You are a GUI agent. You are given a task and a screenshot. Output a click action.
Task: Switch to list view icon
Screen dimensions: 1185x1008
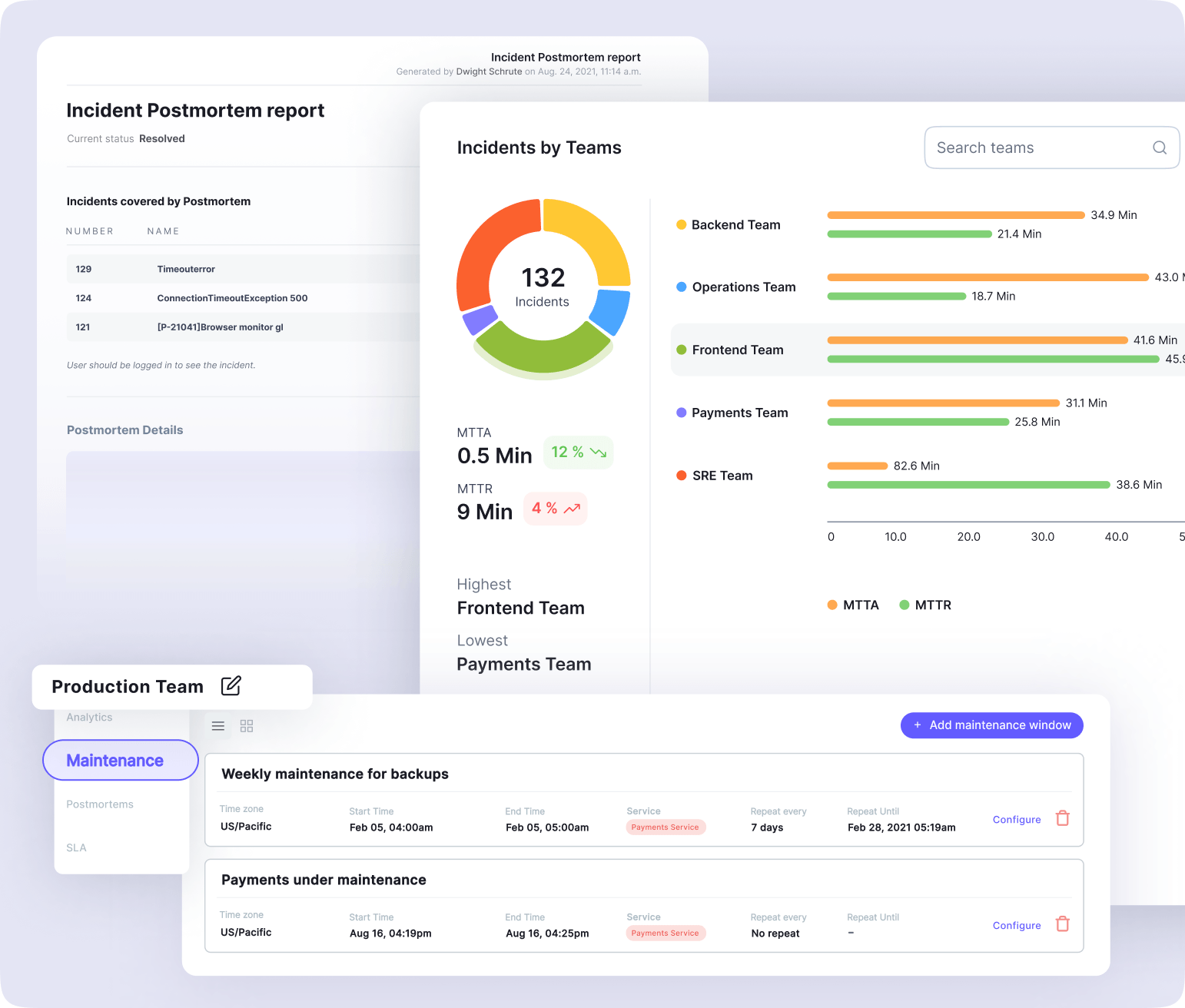tap(218, 726)
